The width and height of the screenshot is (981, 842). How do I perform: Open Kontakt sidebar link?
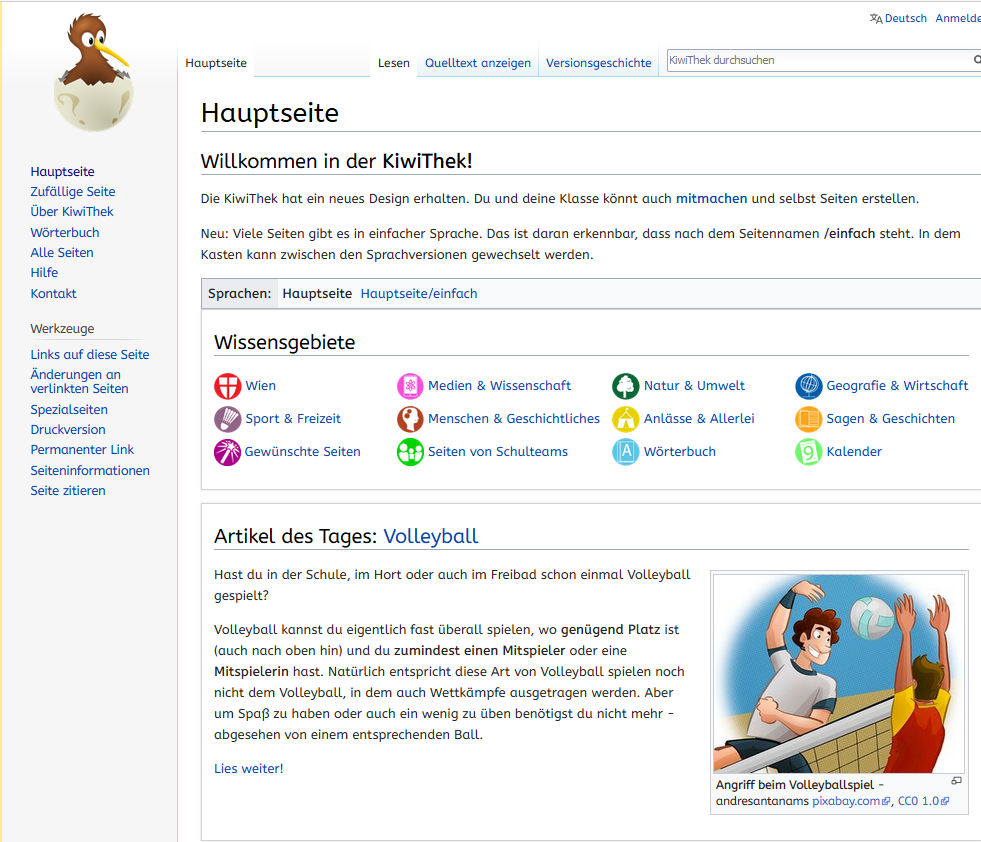click(53, 293)
